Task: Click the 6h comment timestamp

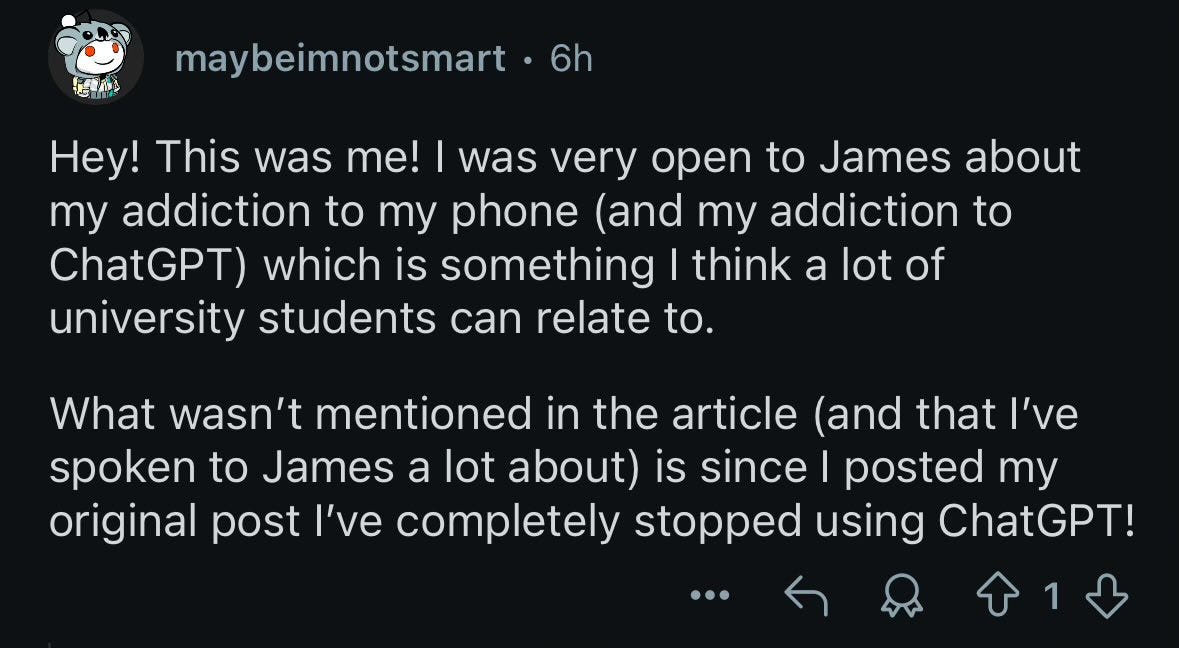Action: click(571, 59)
